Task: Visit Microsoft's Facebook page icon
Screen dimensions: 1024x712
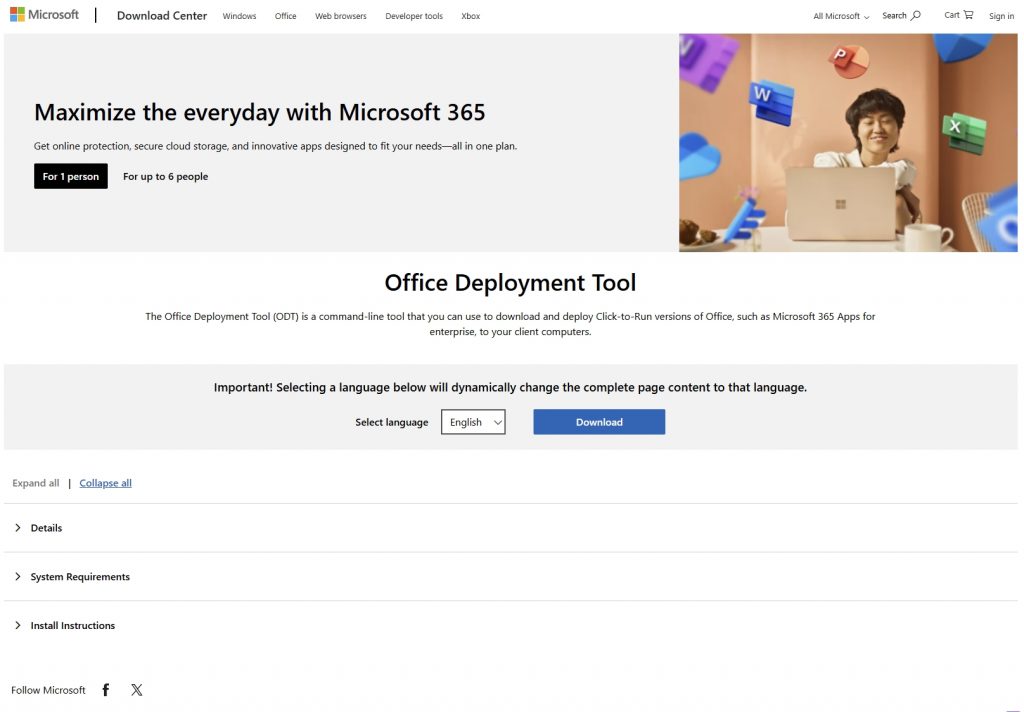Action: pyautogui.click(x=106, y=690)
